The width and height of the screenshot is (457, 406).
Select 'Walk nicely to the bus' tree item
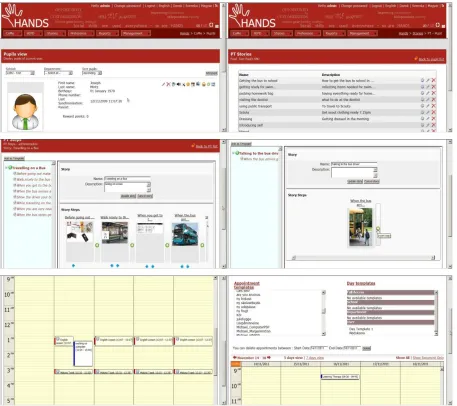pyautogui.click(x=33, y=179)
